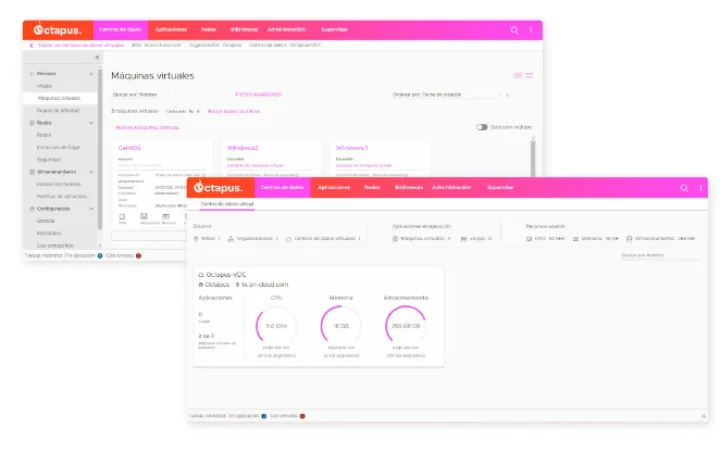The image size is (720, 452).
Task: Click the search magnifier in the front window header
Action: 684,188
